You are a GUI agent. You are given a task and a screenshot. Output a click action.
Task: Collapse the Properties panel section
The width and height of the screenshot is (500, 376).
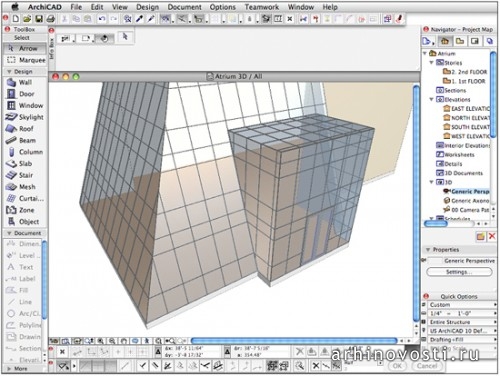click(428, 250)
